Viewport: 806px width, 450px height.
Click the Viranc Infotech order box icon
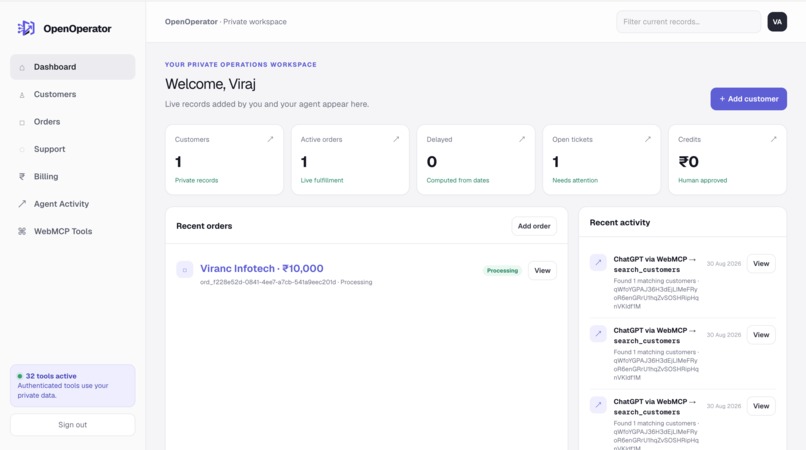(185, 269)
